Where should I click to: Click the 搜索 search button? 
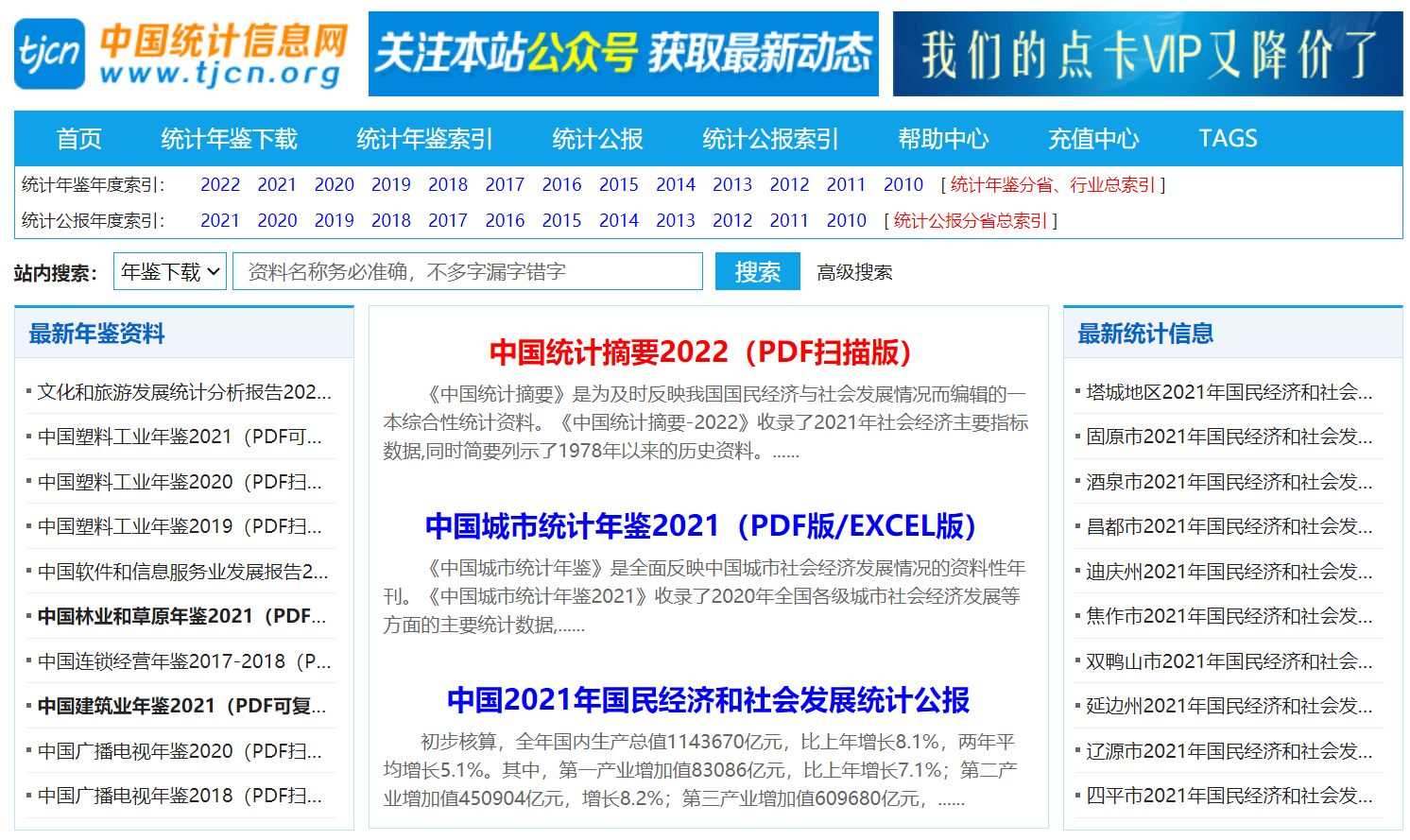(757, 271)
